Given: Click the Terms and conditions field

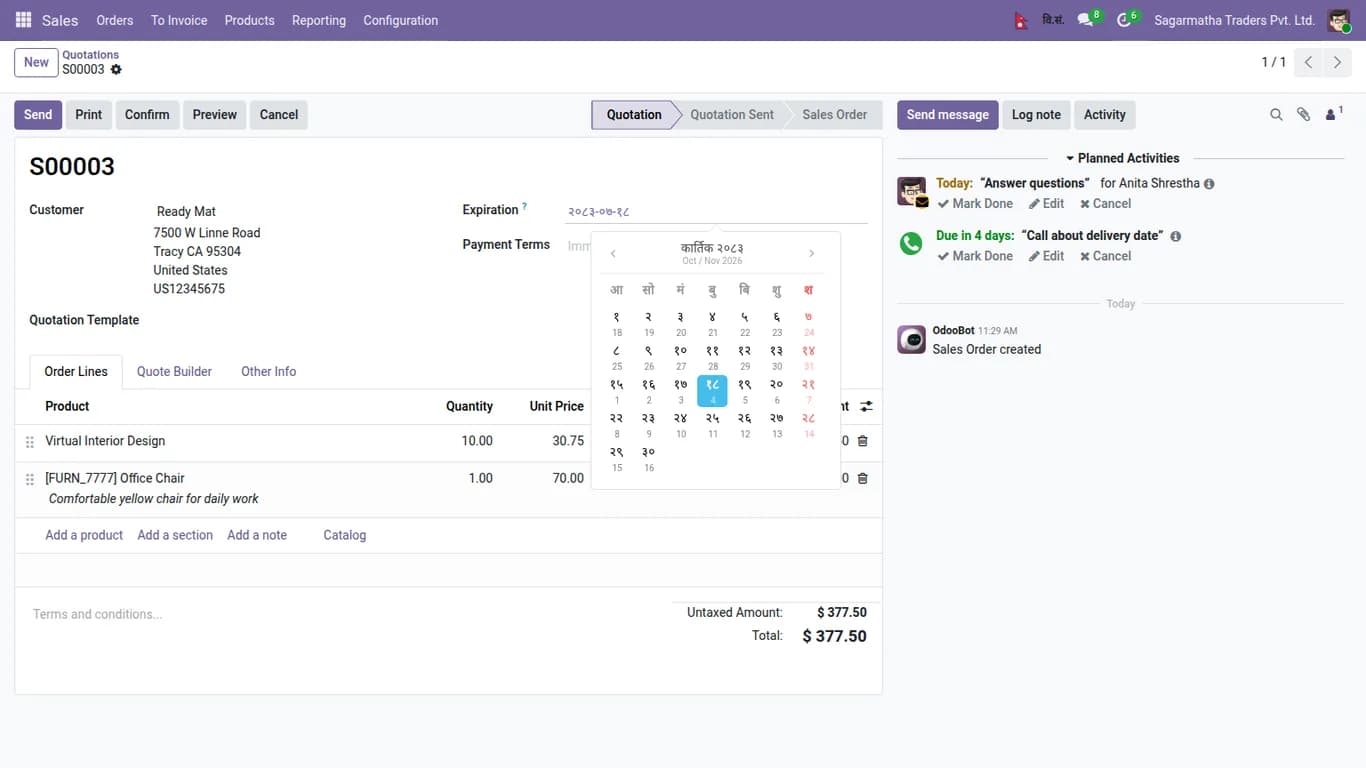Looking at the screenshot, I should (x=340, y=614).
